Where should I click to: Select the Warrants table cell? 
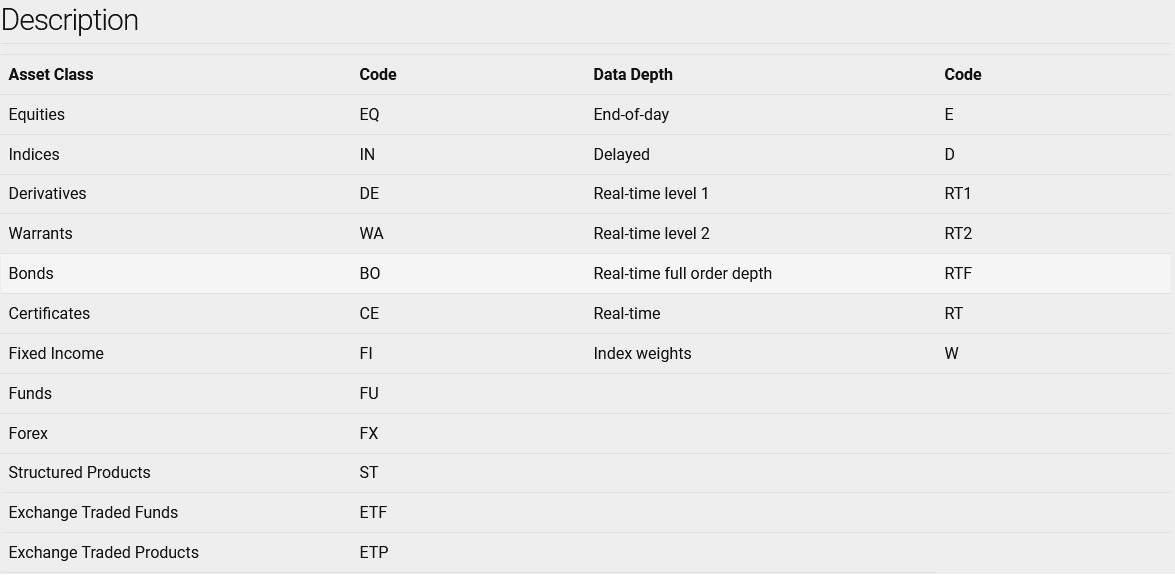coord(40,233)
